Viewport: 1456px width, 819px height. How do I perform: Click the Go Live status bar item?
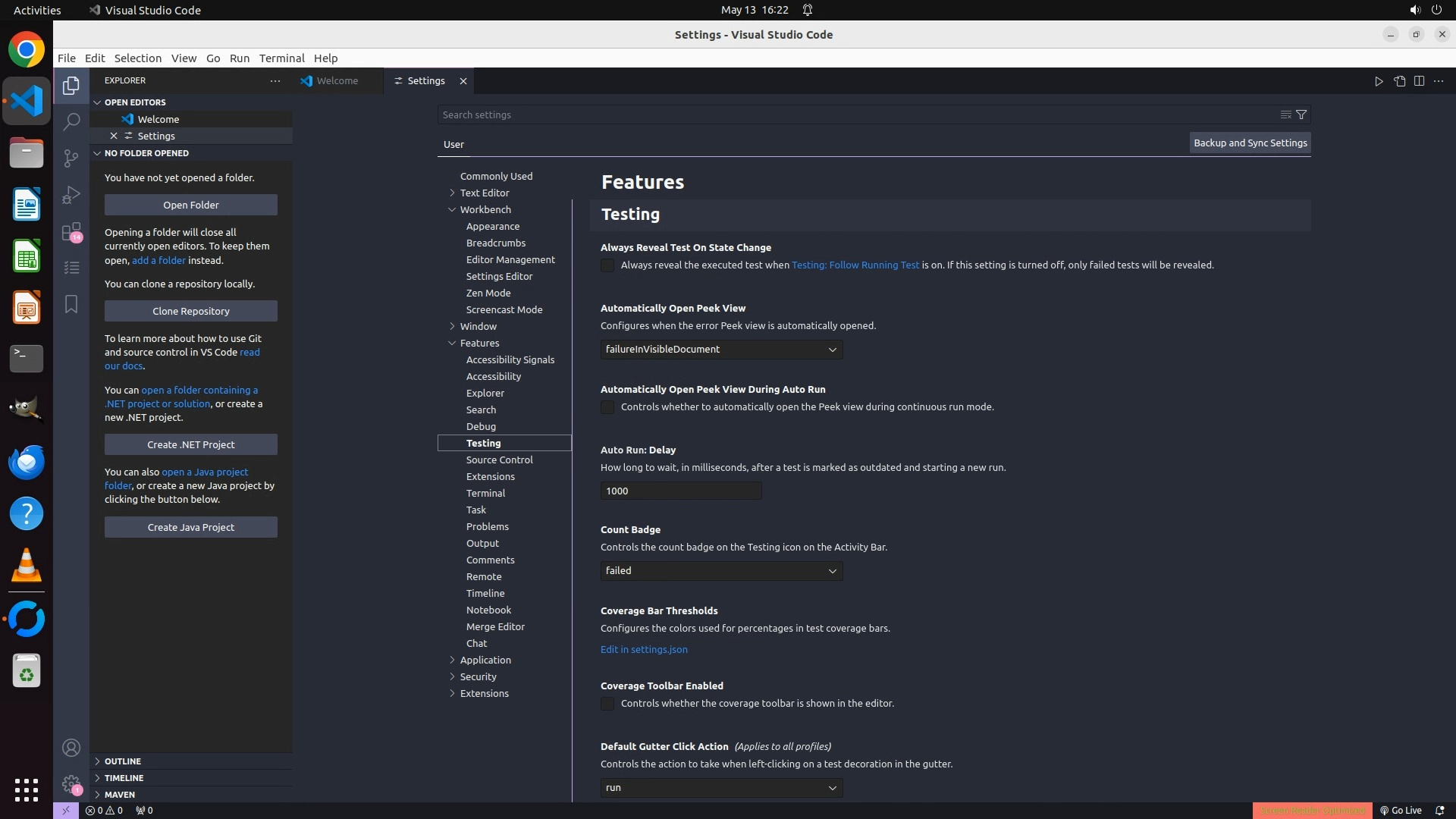coord(1401,810)
